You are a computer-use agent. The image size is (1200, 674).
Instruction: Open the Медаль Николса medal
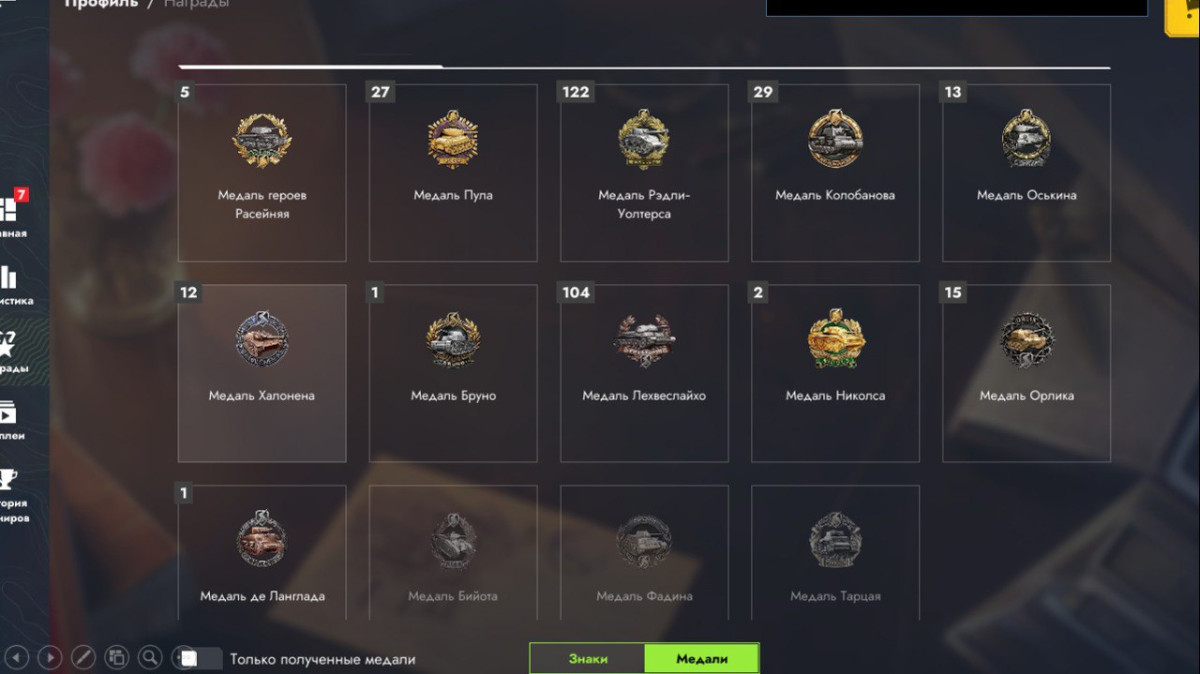pos(835,373)
